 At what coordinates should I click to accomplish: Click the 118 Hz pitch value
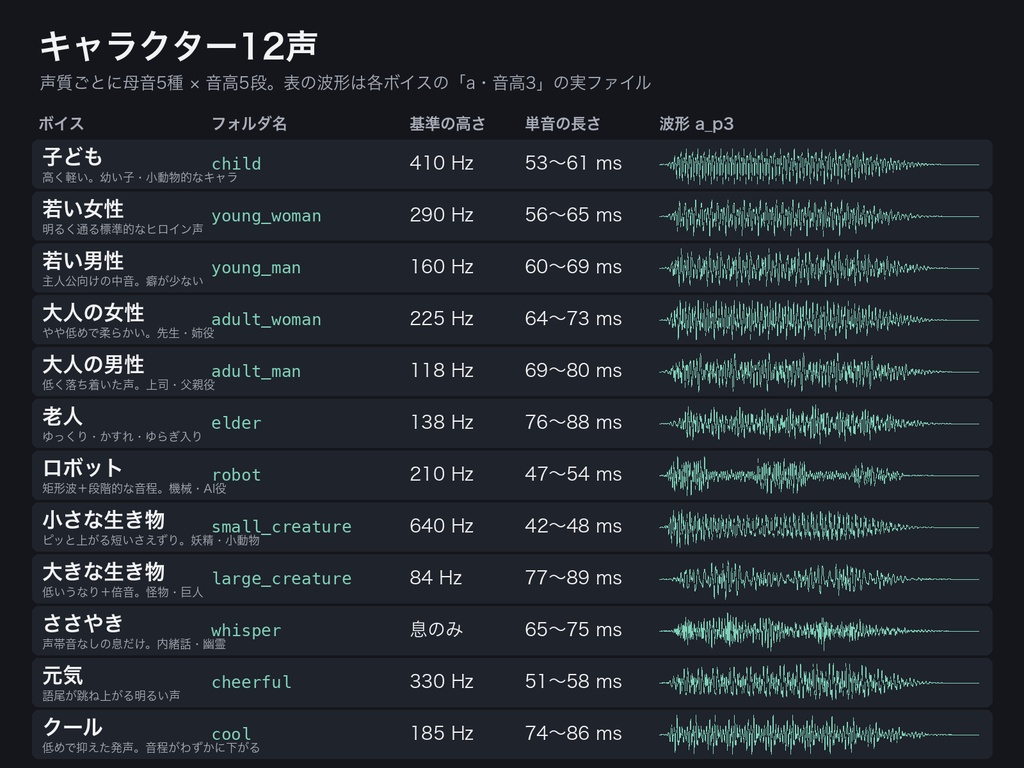coord(441,370)
